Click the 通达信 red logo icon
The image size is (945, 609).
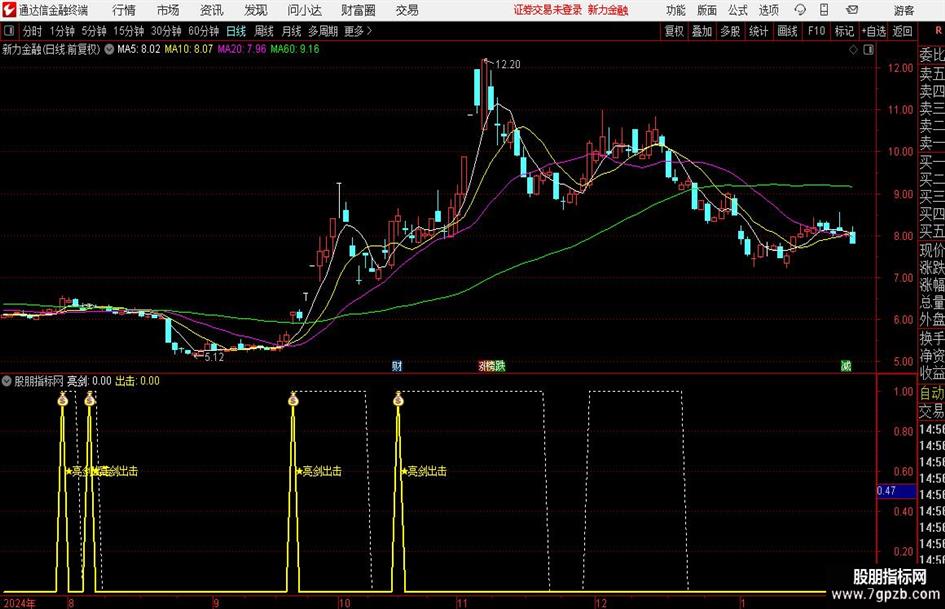click(x=9, y=10)
